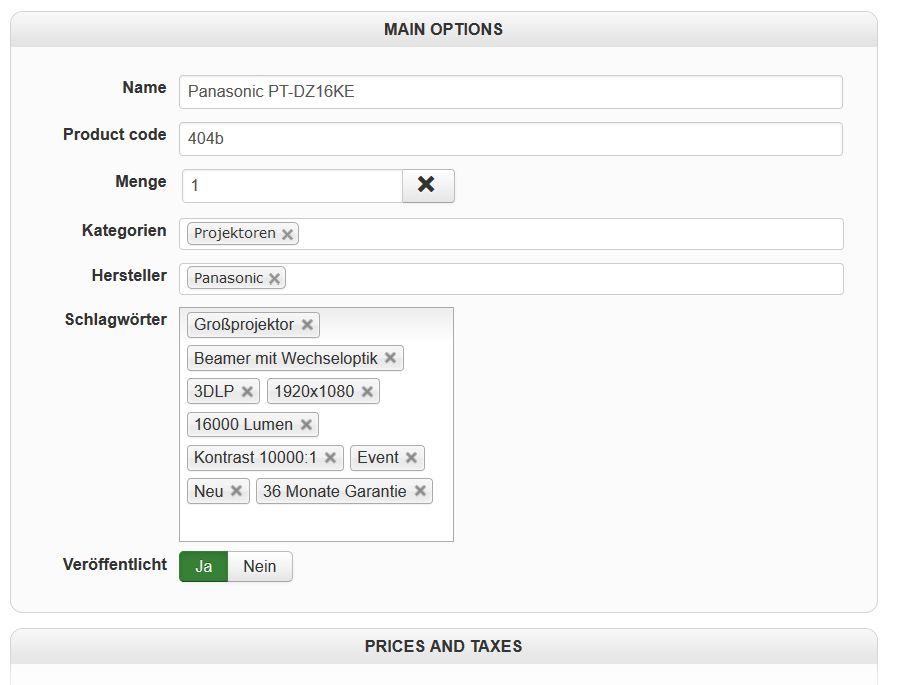Image resolution: width=902 pixels, height=685 pixels.
Task: Clear the Menge quantity with X button
Action: click(x=427, y=185)
